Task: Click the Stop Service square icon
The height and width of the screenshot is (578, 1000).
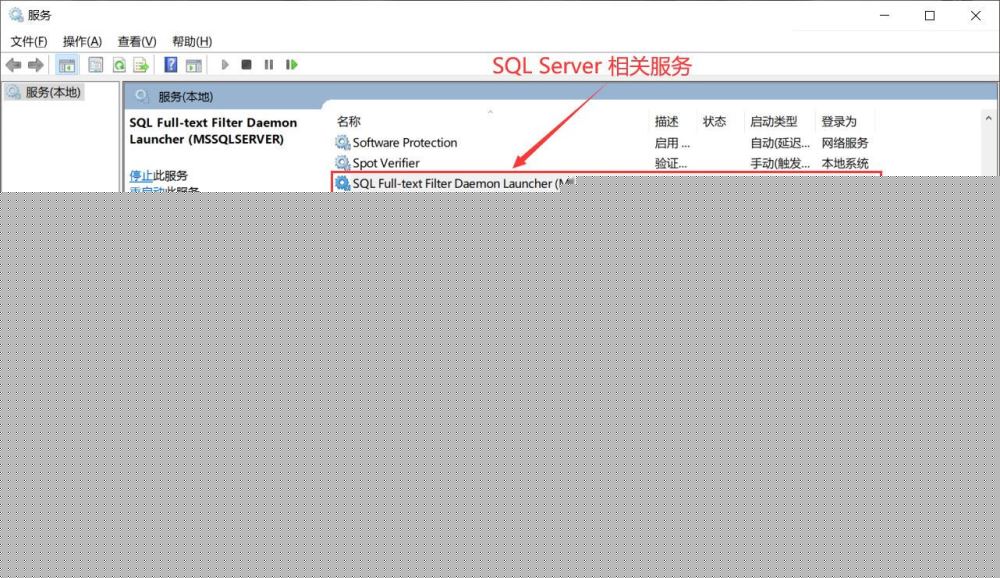Action: pos(246,65)
